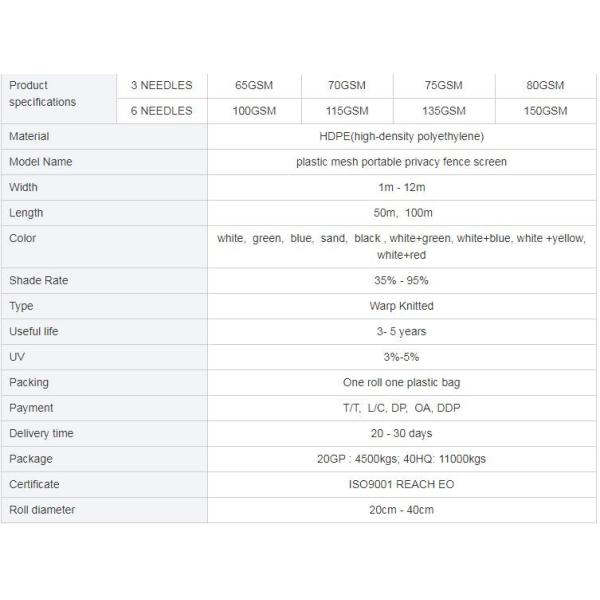Click the Length row label
600x600 pixels.
[26, 213]
